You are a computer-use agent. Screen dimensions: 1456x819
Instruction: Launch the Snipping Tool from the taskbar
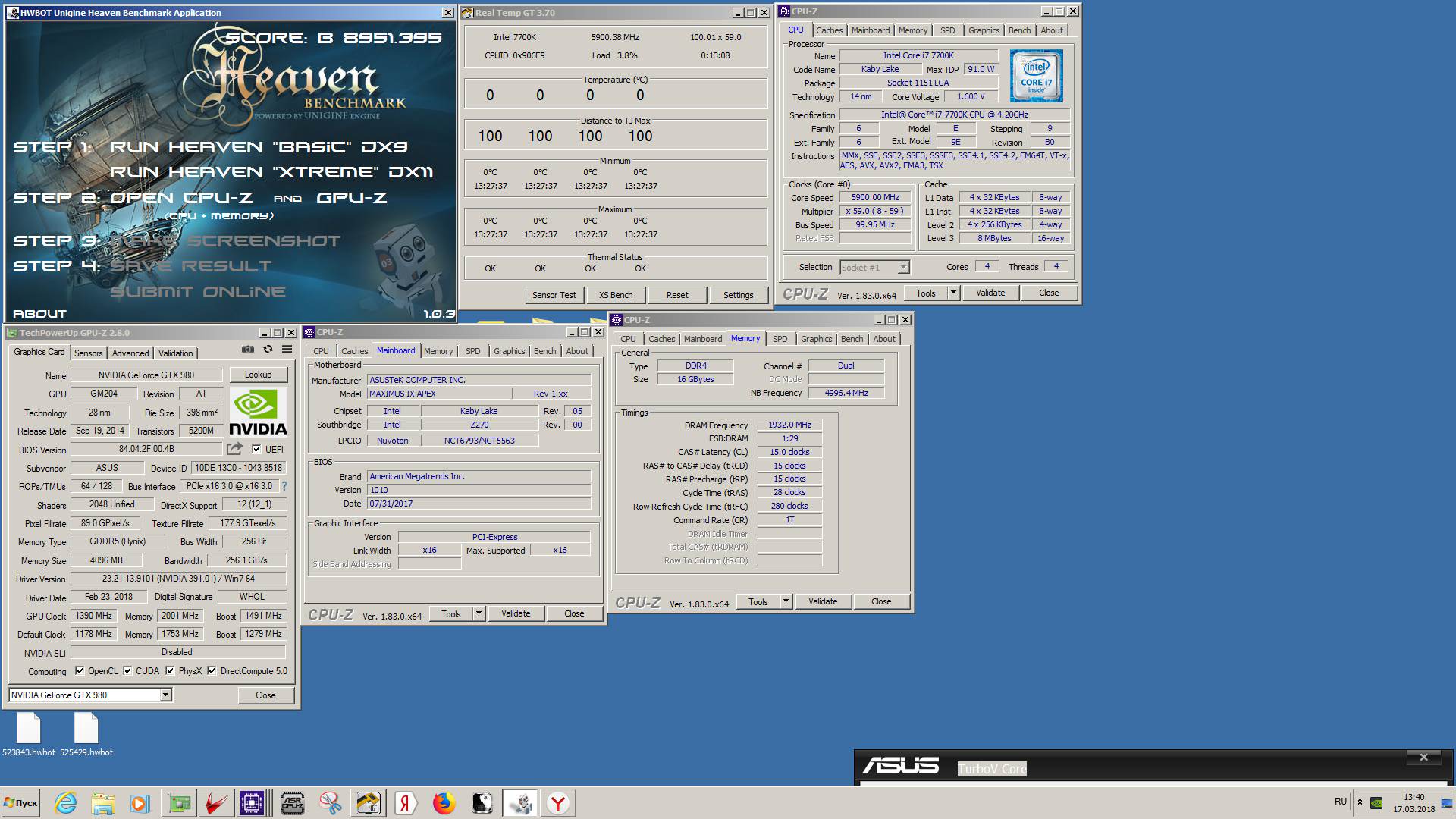tap(330, 803)
